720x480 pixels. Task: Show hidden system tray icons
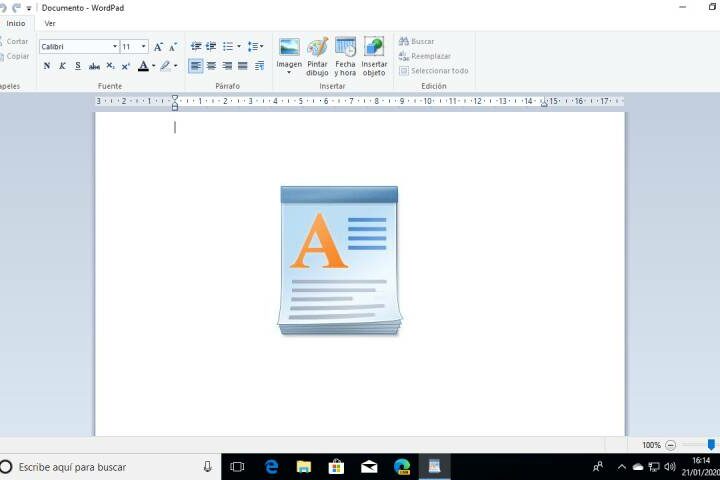point(621,467)
